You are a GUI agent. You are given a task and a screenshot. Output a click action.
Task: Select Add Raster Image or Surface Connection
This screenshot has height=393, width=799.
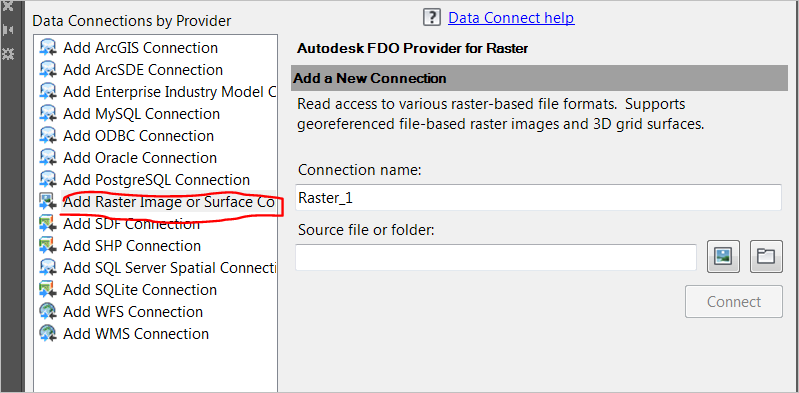[170, 202]
